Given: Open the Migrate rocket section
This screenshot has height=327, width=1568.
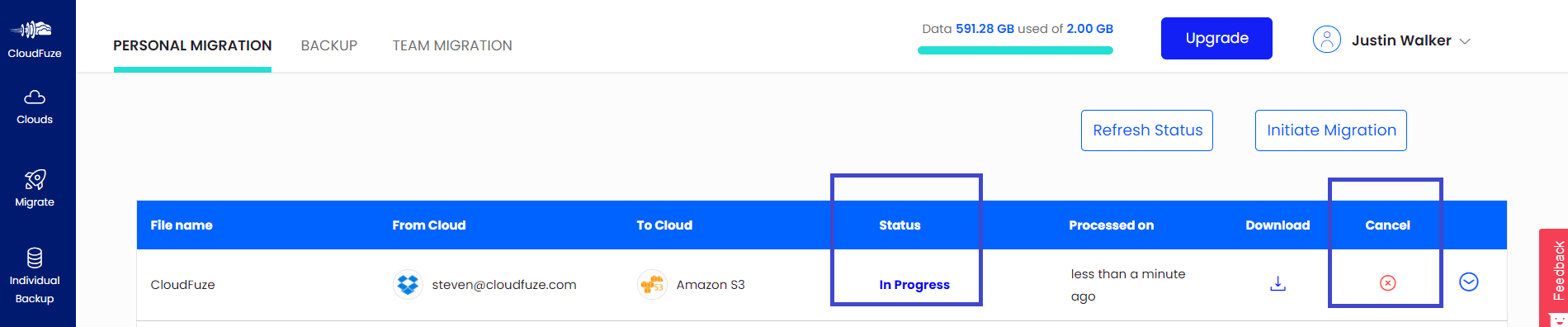Looking at the screenshot, I should [35, 188].
